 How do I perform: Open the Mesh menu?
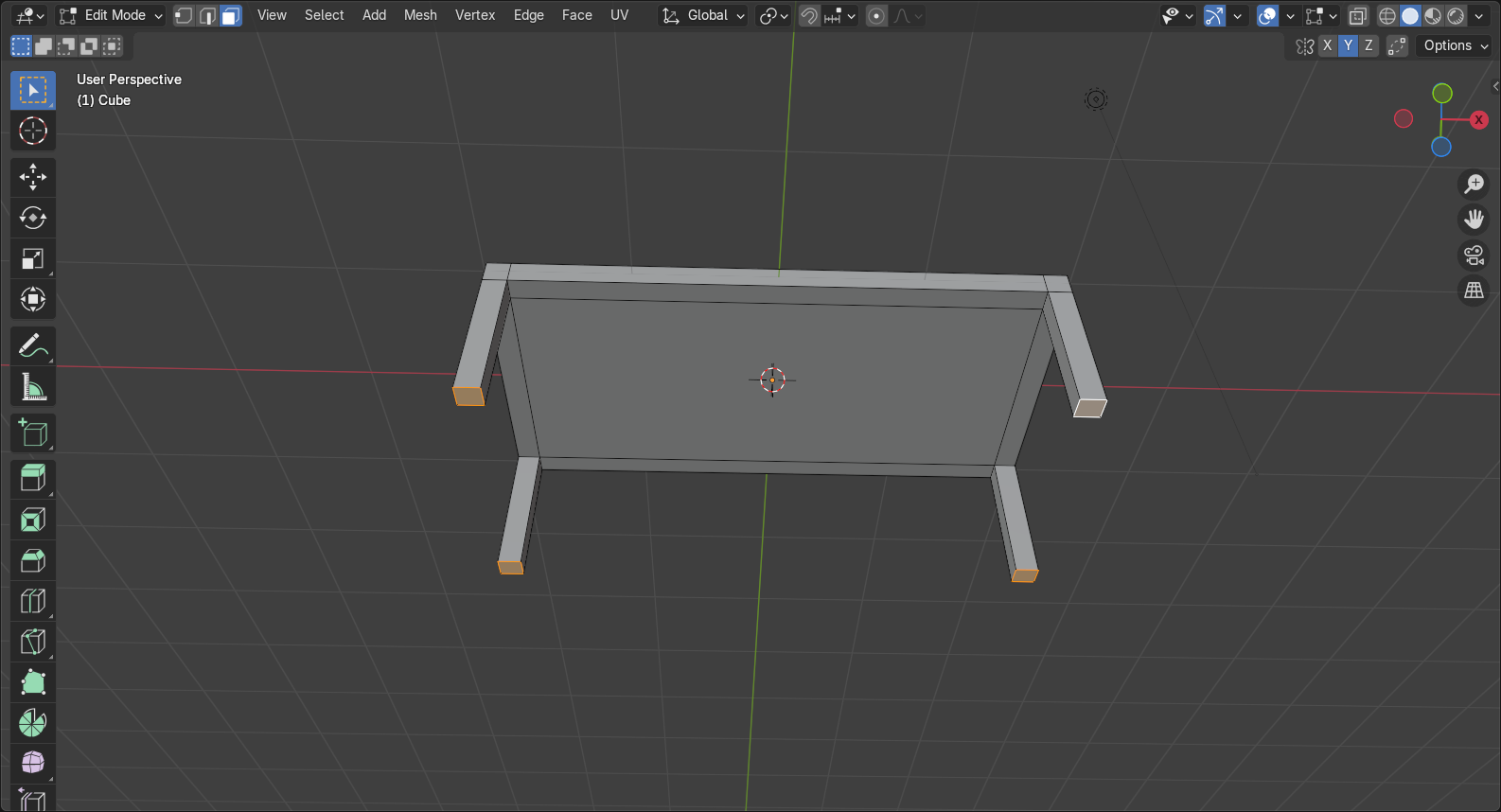(420, 15)
